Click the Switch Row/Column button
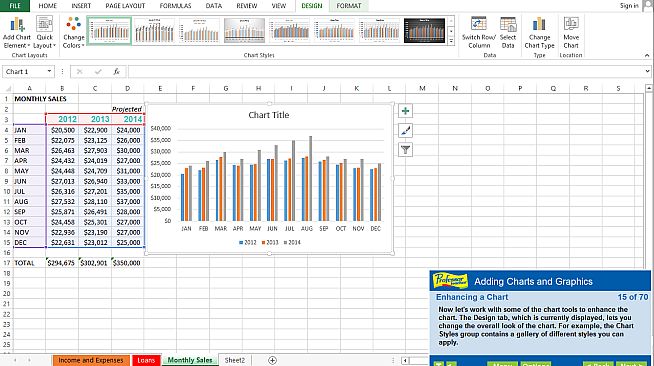Viewport: 654px width, 366px height. click(479, 33)
